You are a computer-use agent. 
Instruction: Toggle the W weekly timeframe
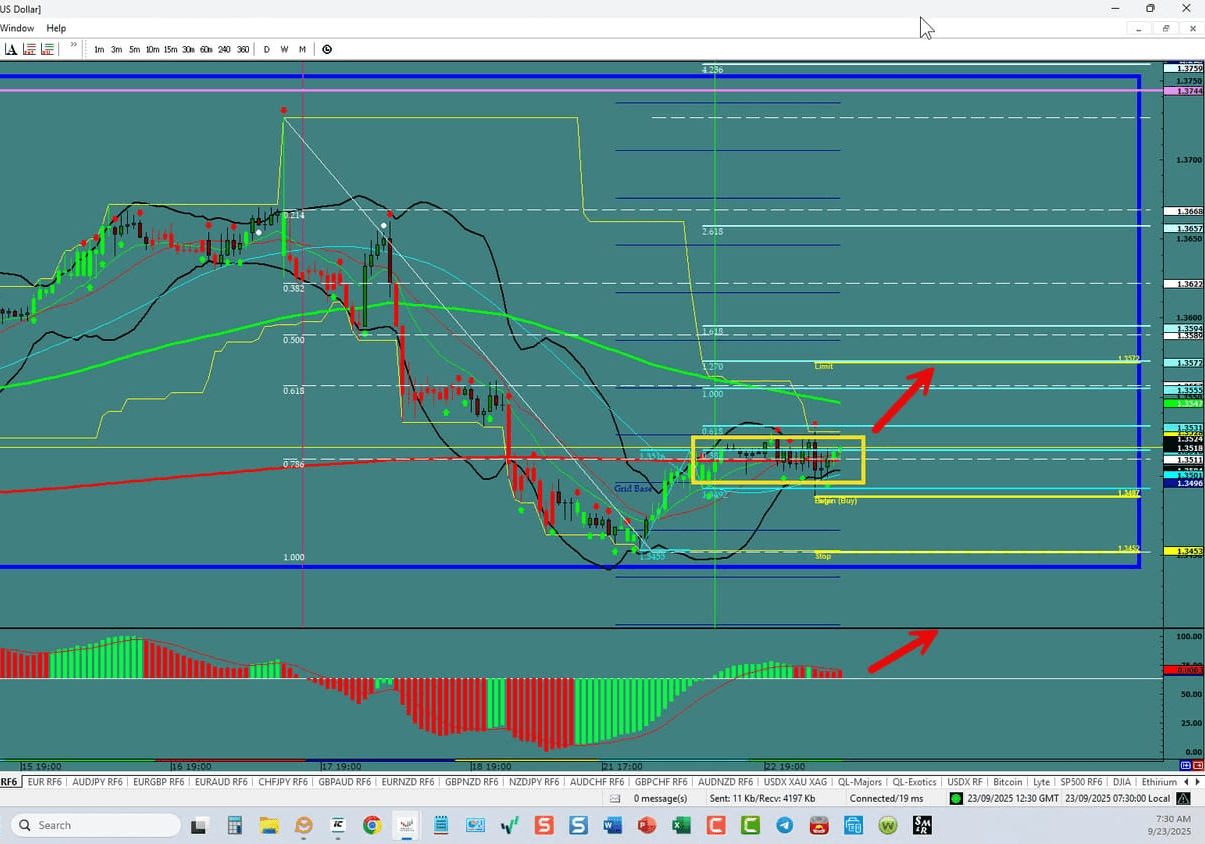coord(286,49)
